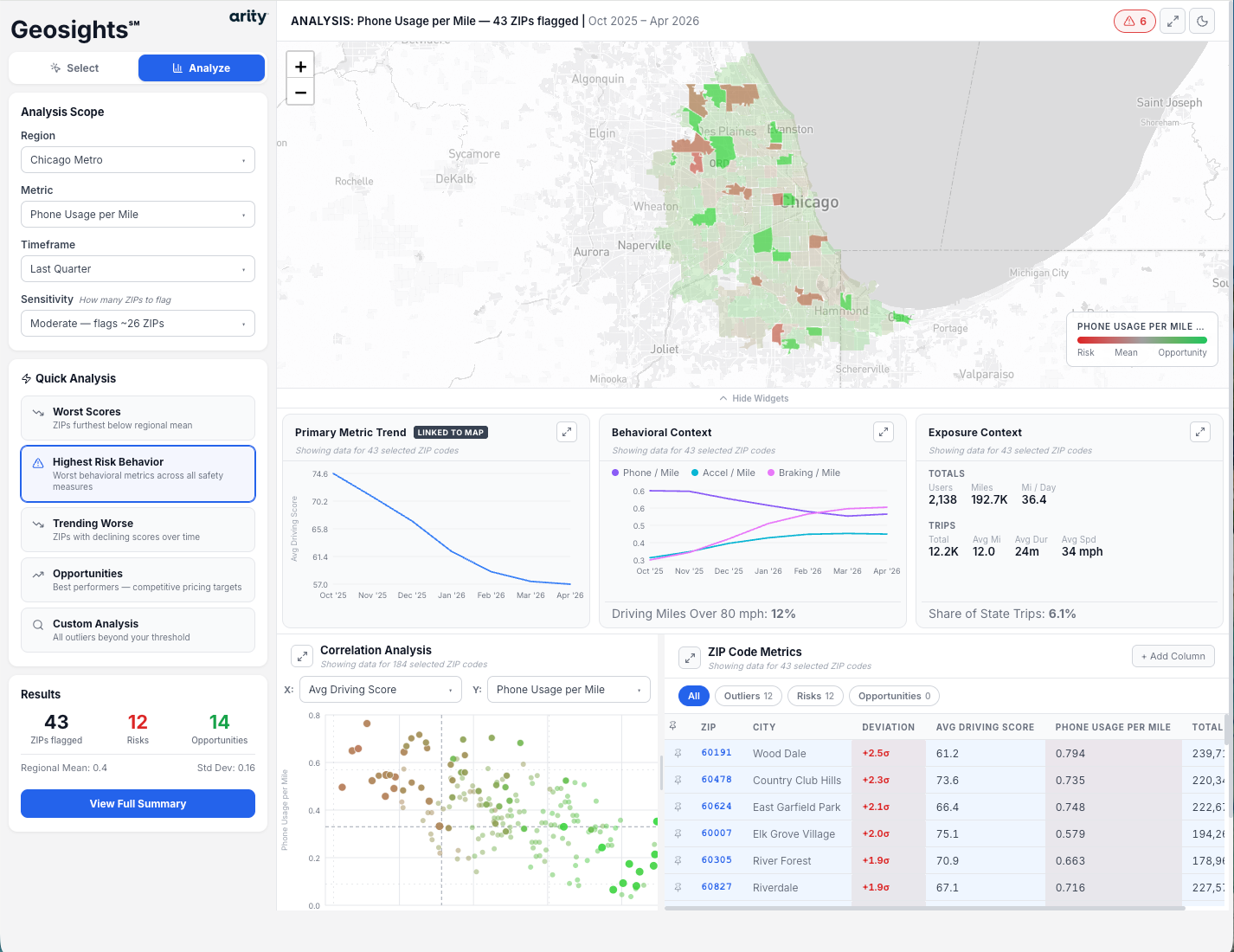This screenshot has height=952, width=1234.
Task: Zoom out on the map
Action: [300, 92]
